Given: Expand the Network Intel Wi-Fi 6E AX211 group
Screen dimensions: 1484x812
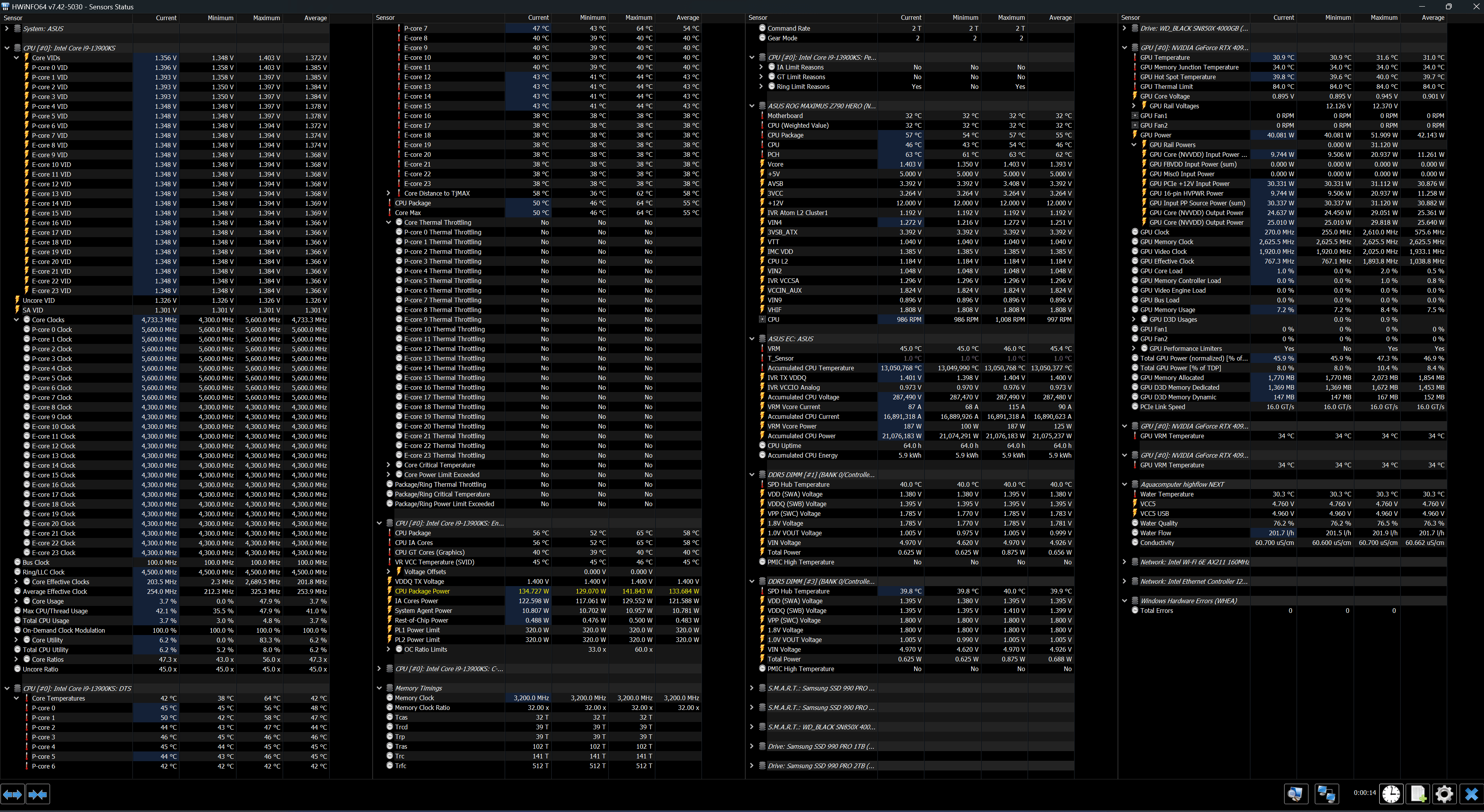Looking at the screenshot, I should [1125, 562].
